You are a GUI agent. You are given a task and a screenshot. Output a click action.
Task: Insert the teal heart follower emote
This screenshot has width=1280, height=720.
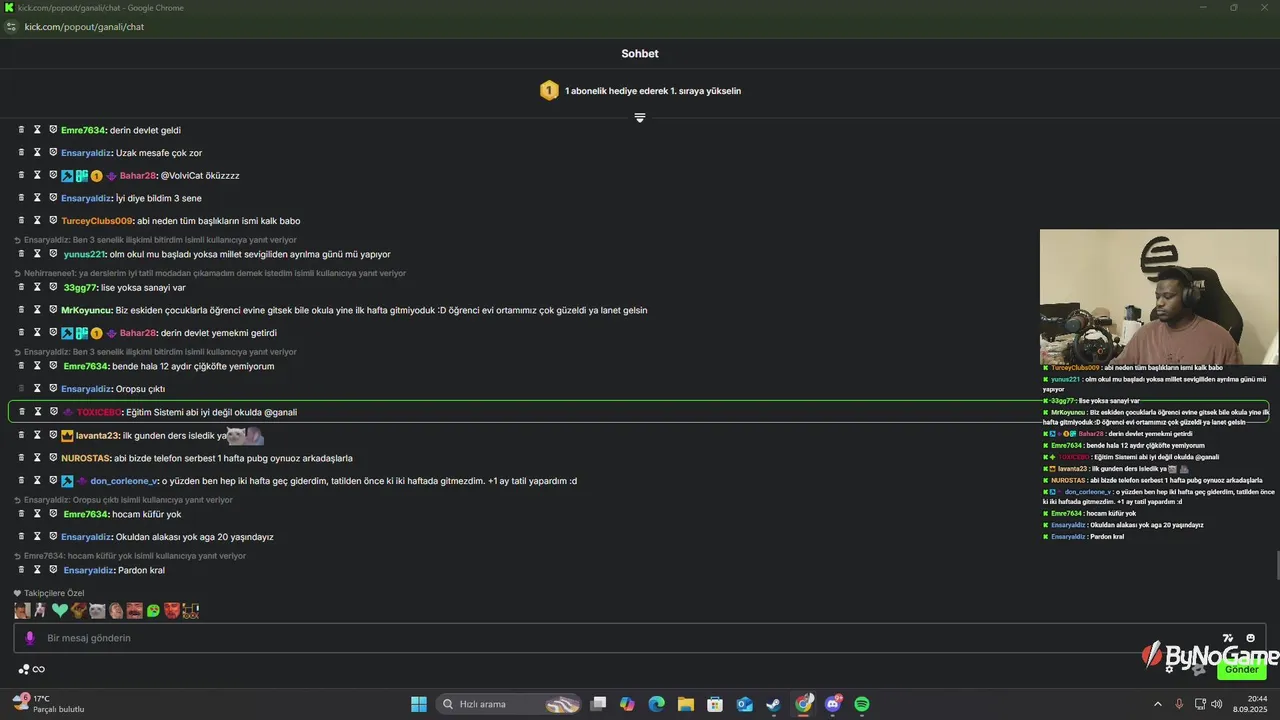point(60,610)
